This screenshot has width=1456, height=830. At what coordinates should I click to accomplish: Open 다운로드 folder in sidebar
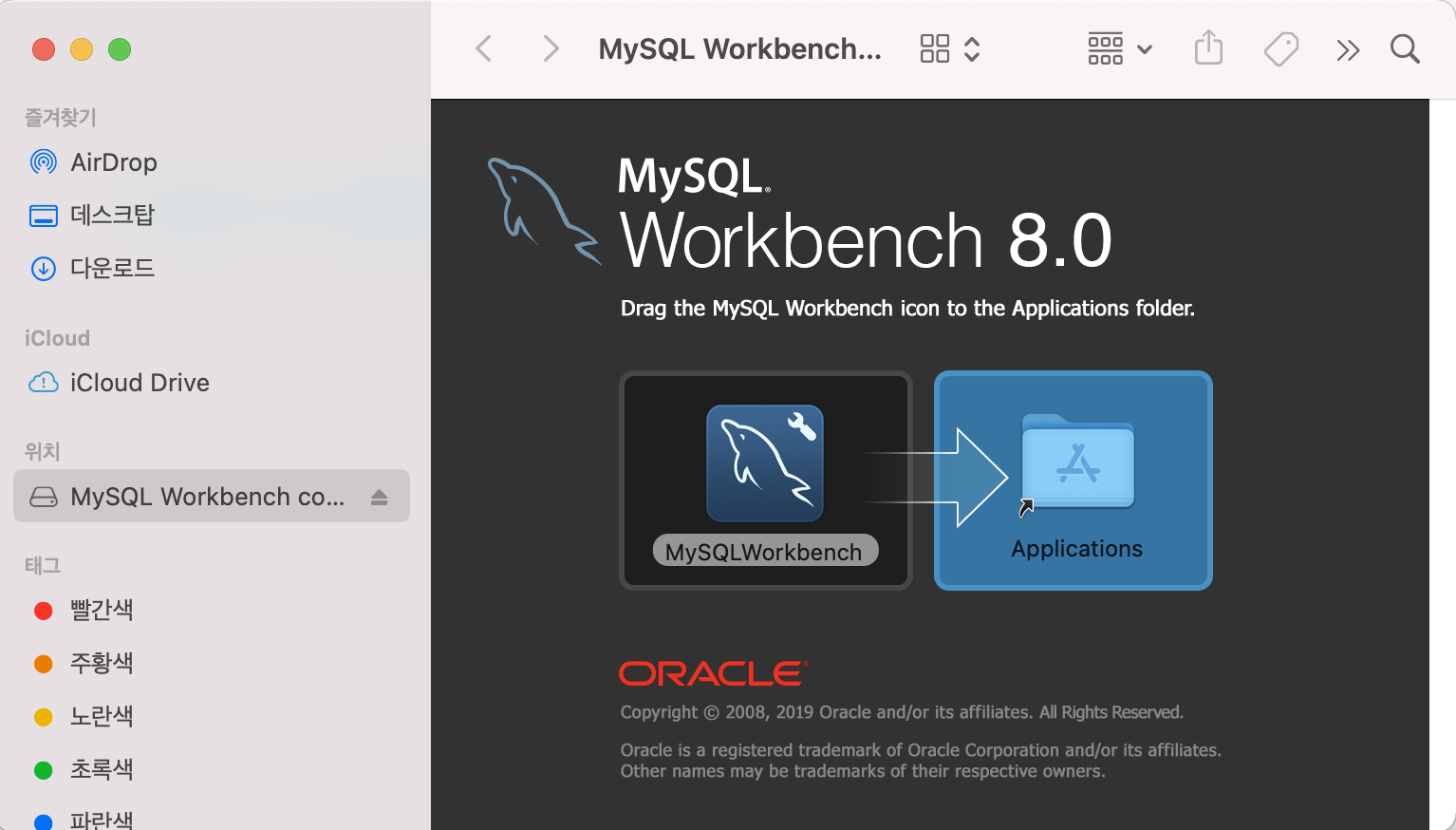[x=212, y=269]
